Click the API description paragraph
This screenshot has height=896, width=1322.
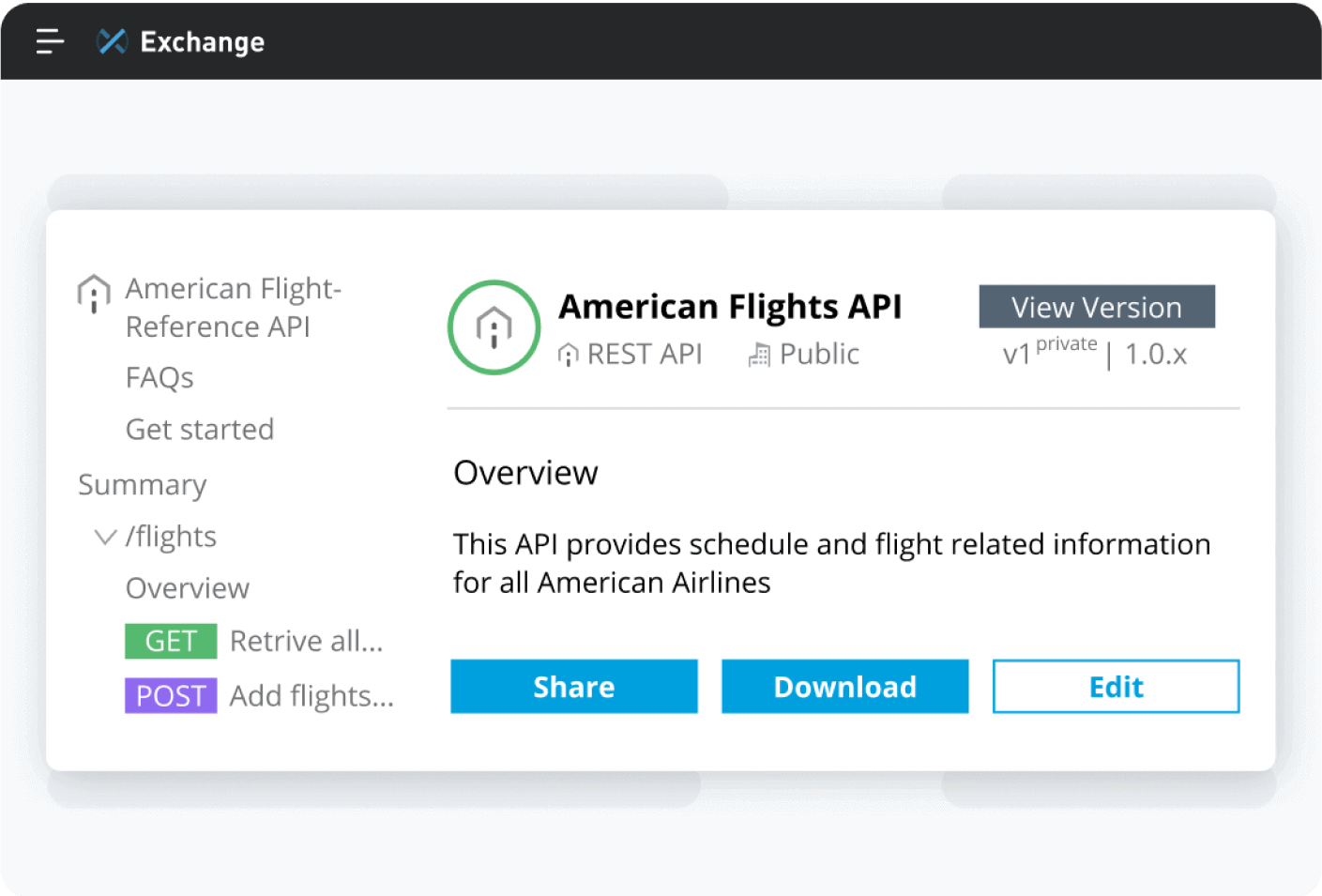[832, 563]
